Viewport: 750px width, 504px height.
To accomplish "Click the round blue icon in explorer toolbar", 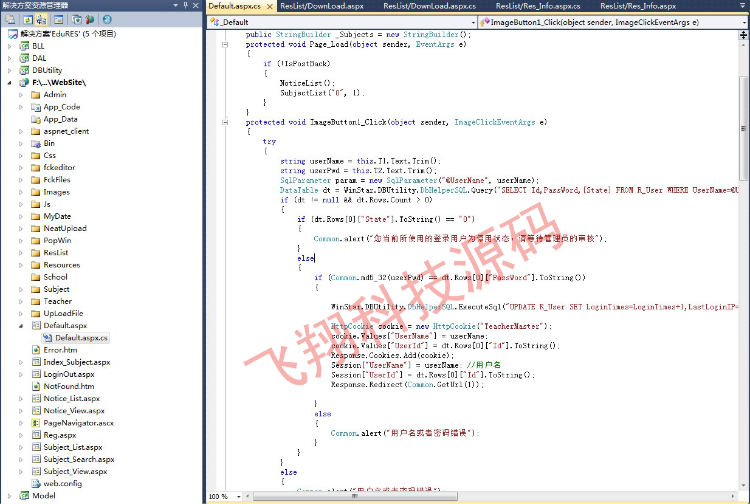I will [x=107, y=20].
